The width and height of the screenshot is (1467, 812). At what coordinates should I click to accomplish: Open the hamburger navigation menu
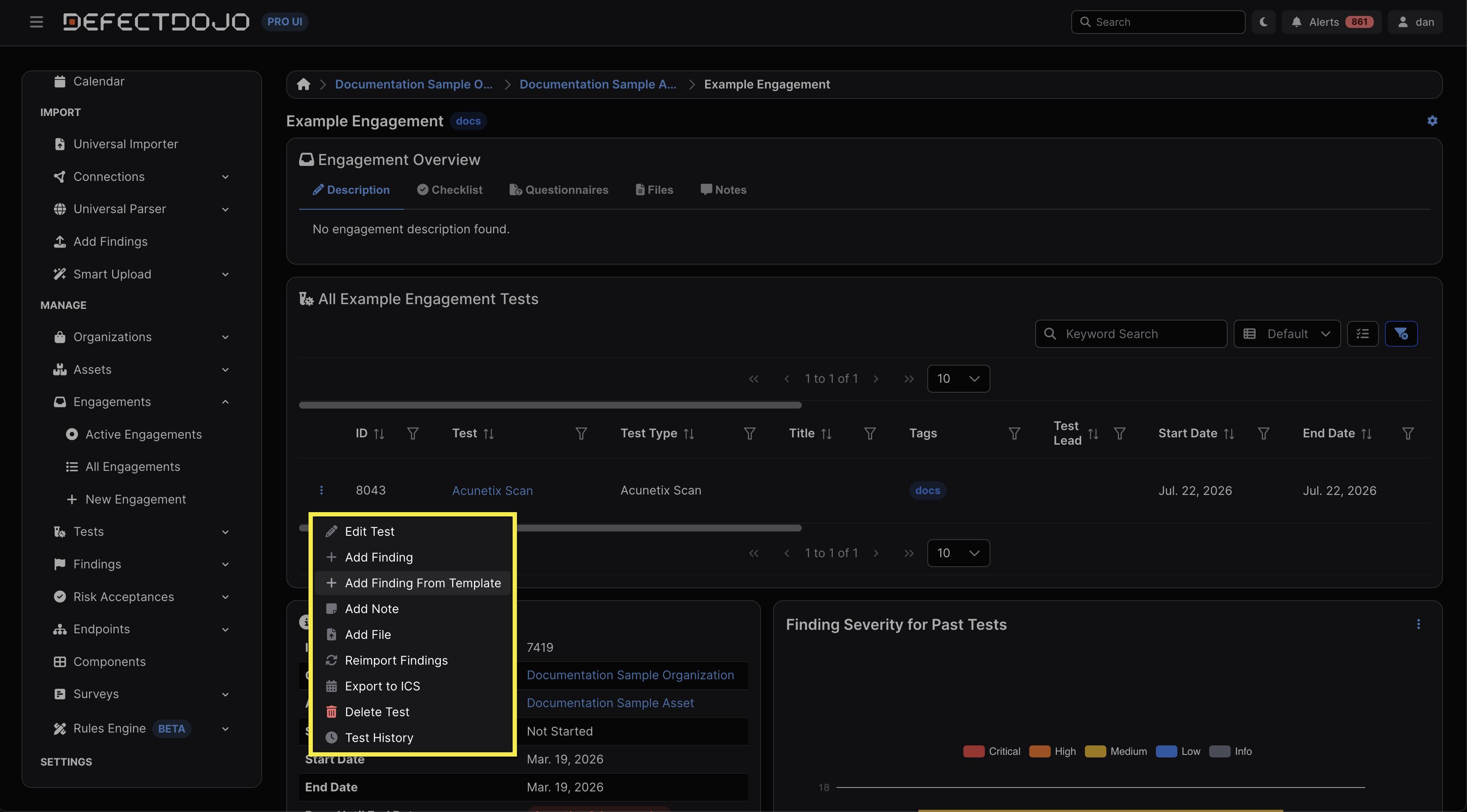click(37, 21)
